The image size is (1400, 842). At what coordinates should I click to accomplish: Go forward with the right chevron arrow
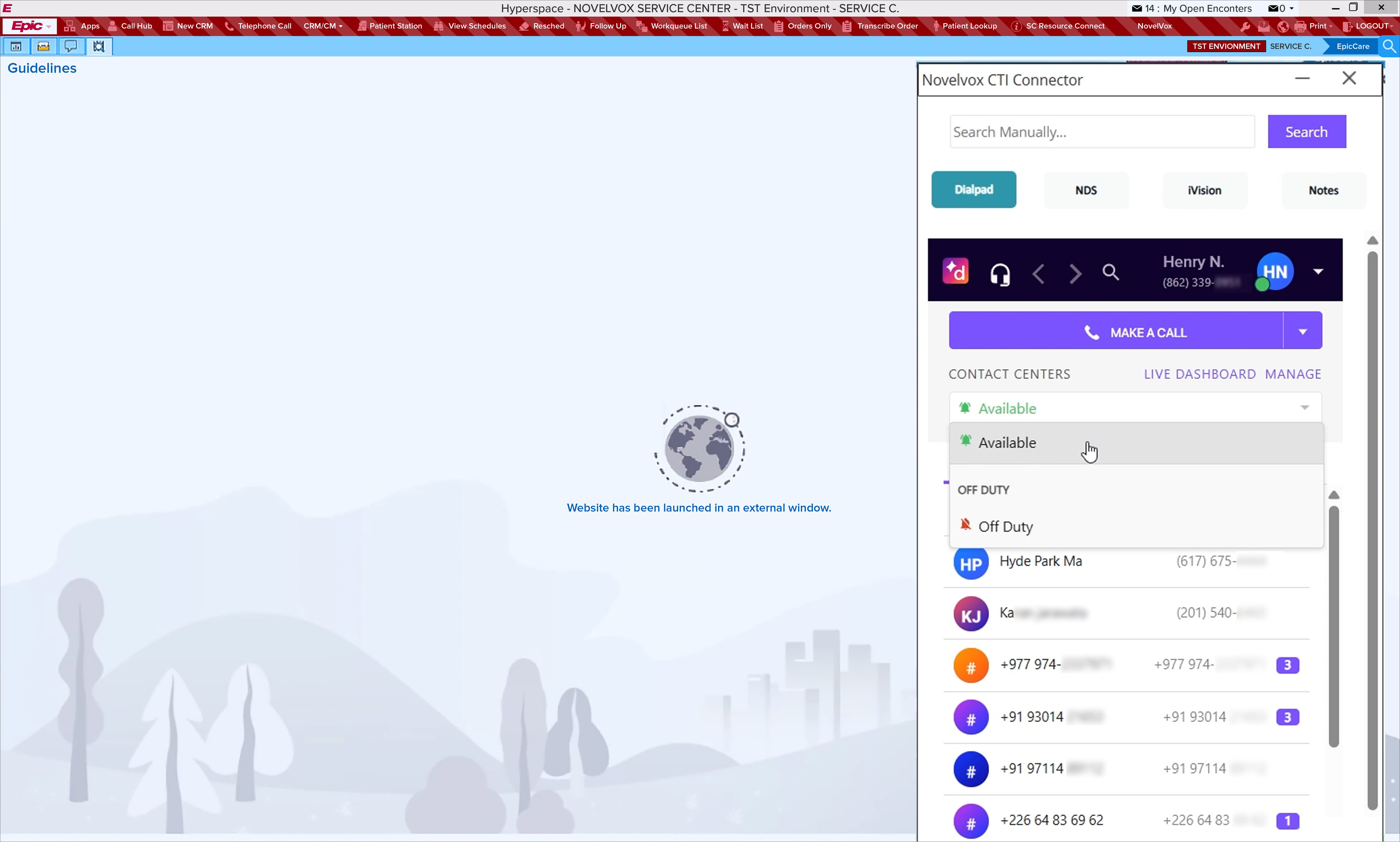(x=1075, y=274)
